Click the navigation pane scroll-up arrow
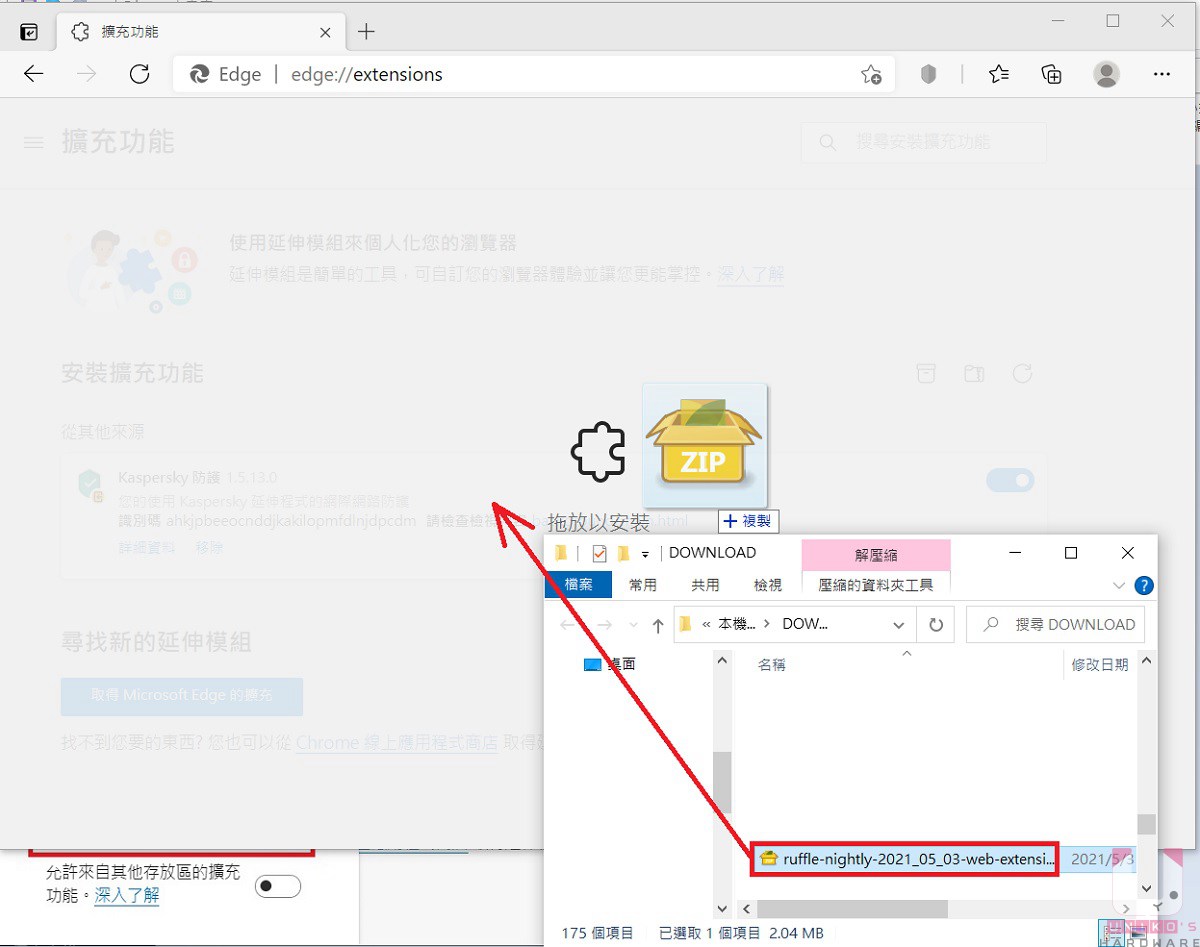The height and width of the screenshot is (947, 1200). pos(724,660)
